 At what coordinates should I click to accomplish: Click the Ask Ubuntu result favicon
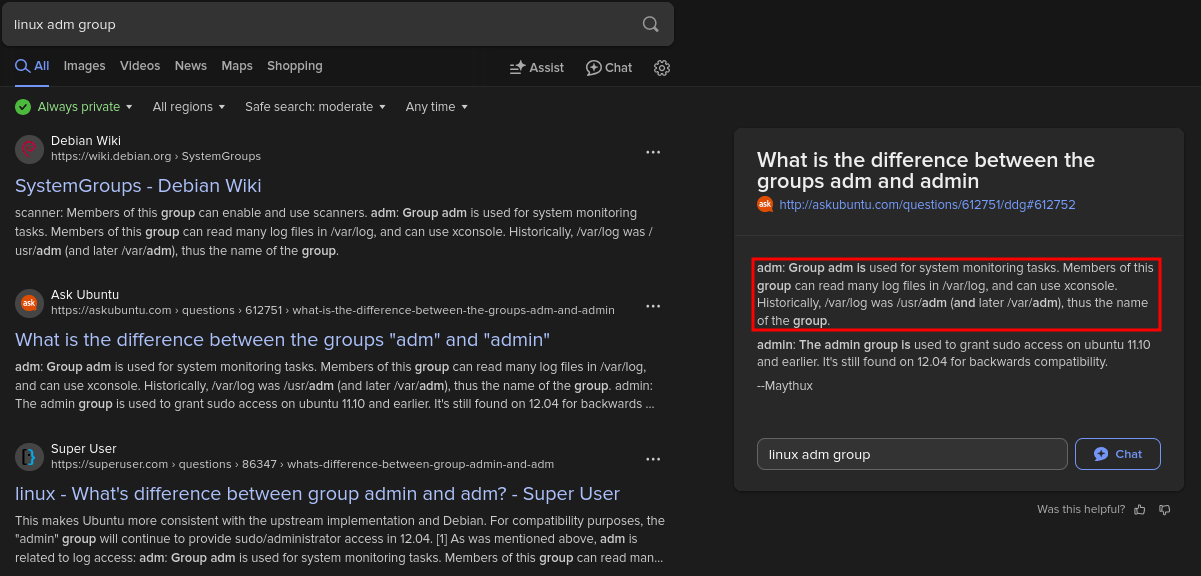(29, 303)
